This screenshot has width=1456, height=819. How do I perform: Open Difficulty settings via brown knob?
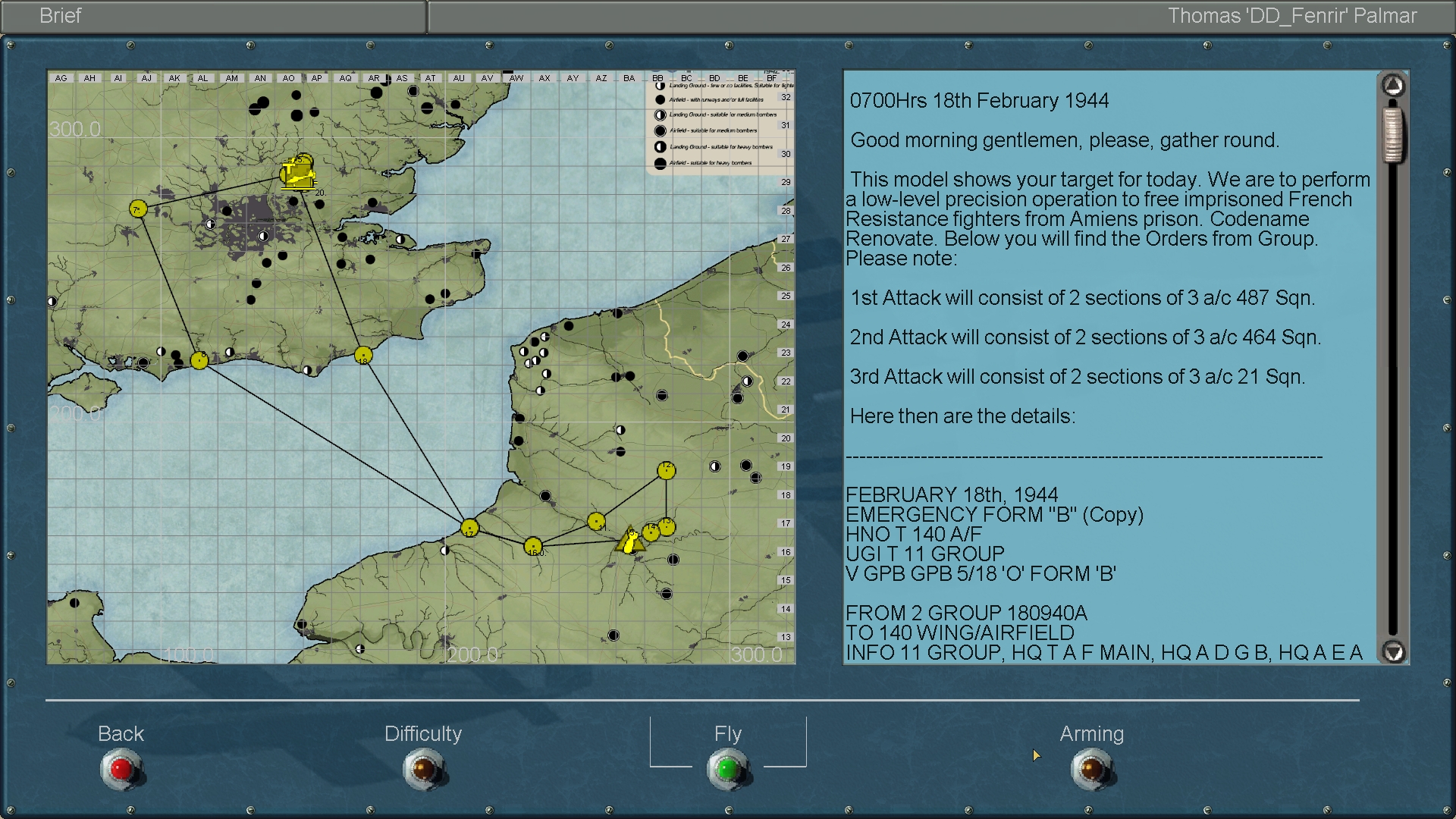[x=423, y=769]
